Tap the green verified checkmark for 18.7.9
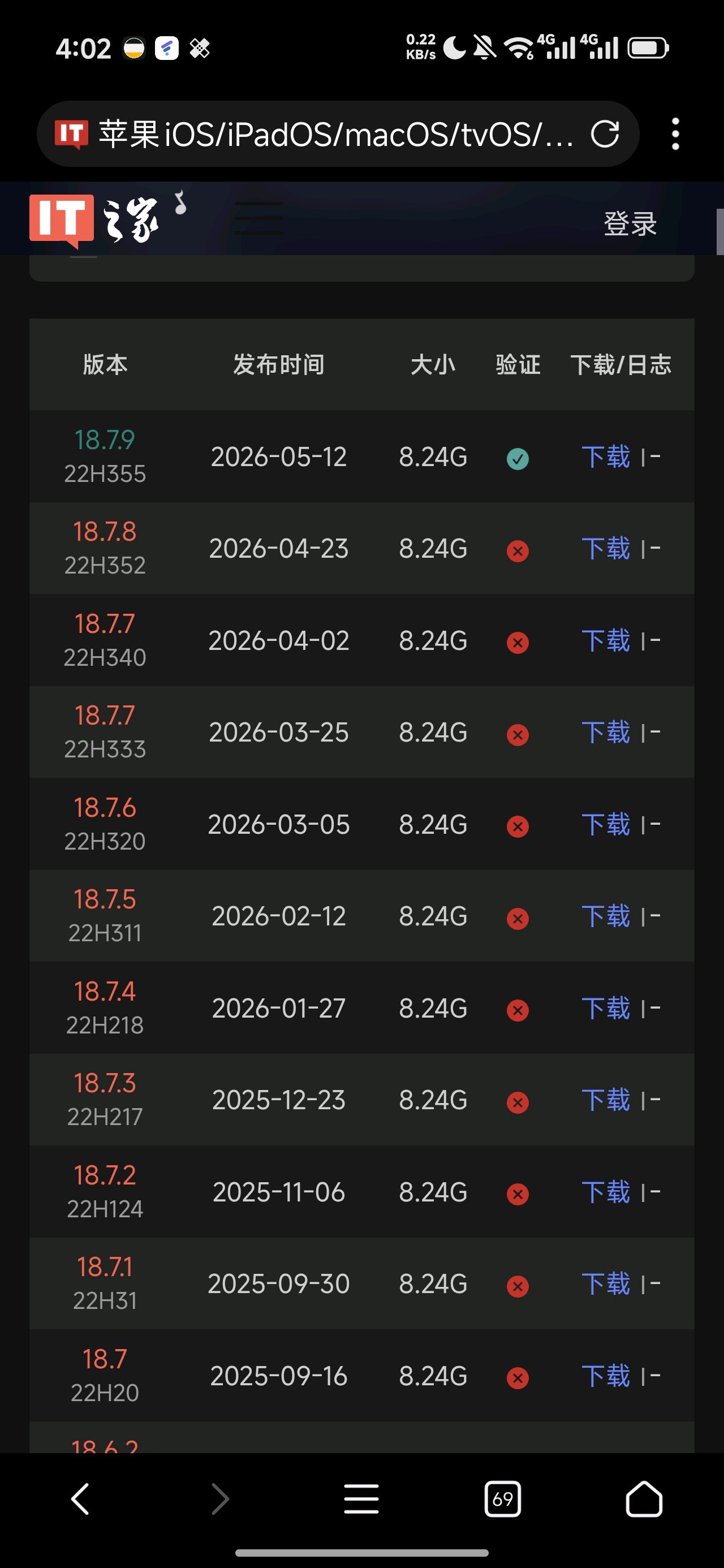 (x=518, y=458)
